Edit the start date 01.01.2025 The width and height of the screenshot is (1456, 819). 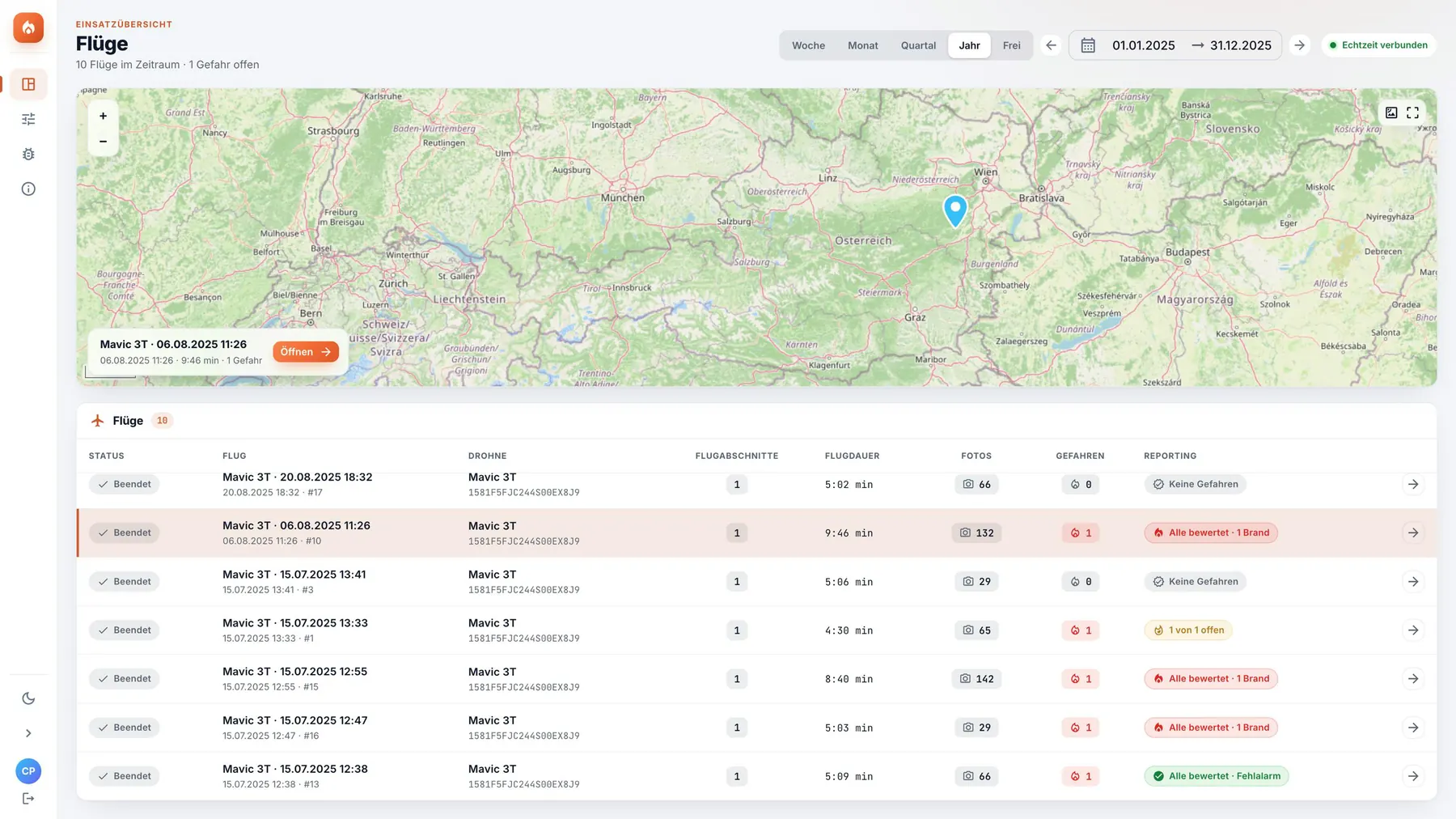[x=1143, y=45]
